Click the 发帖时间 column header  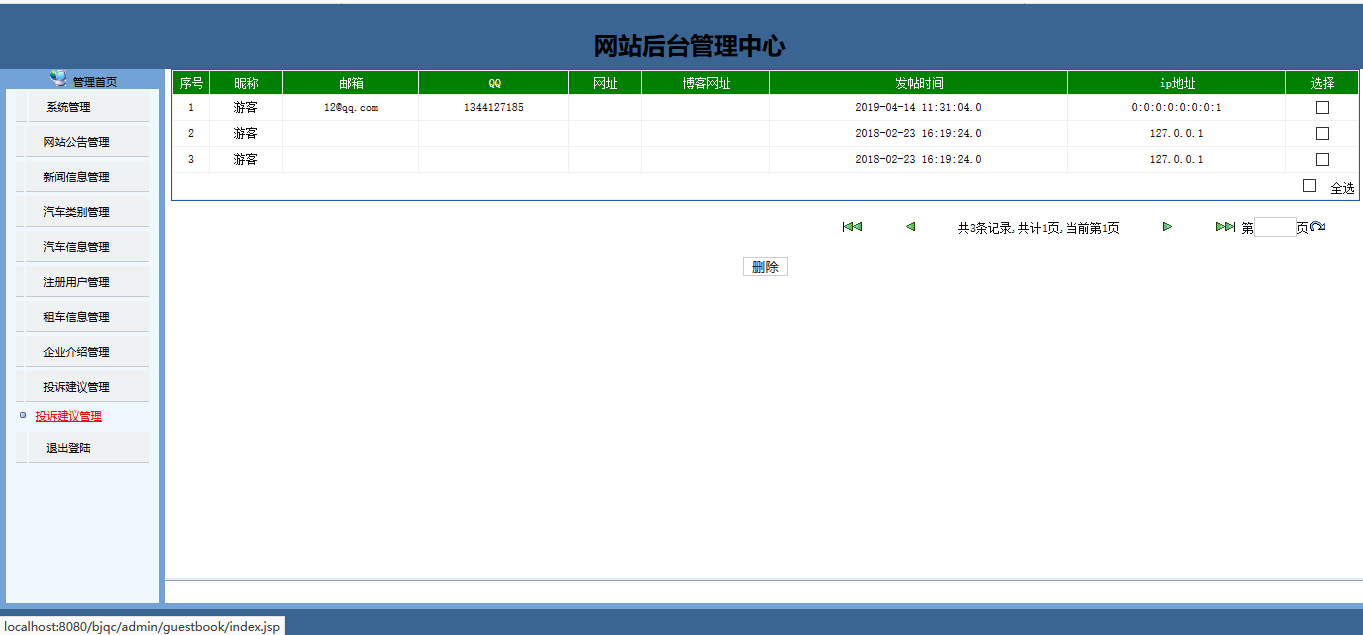(x=919, y=83)
